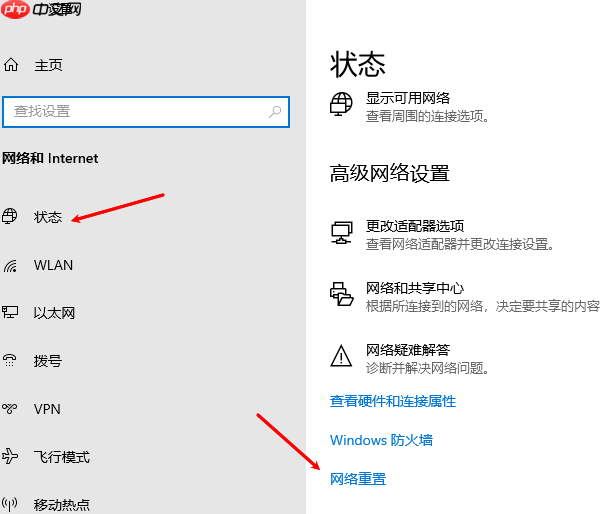Image resolution: width=600 pixels, height=514 pixels.
Task: Click the home icon beside 主页
Action: 11,65
